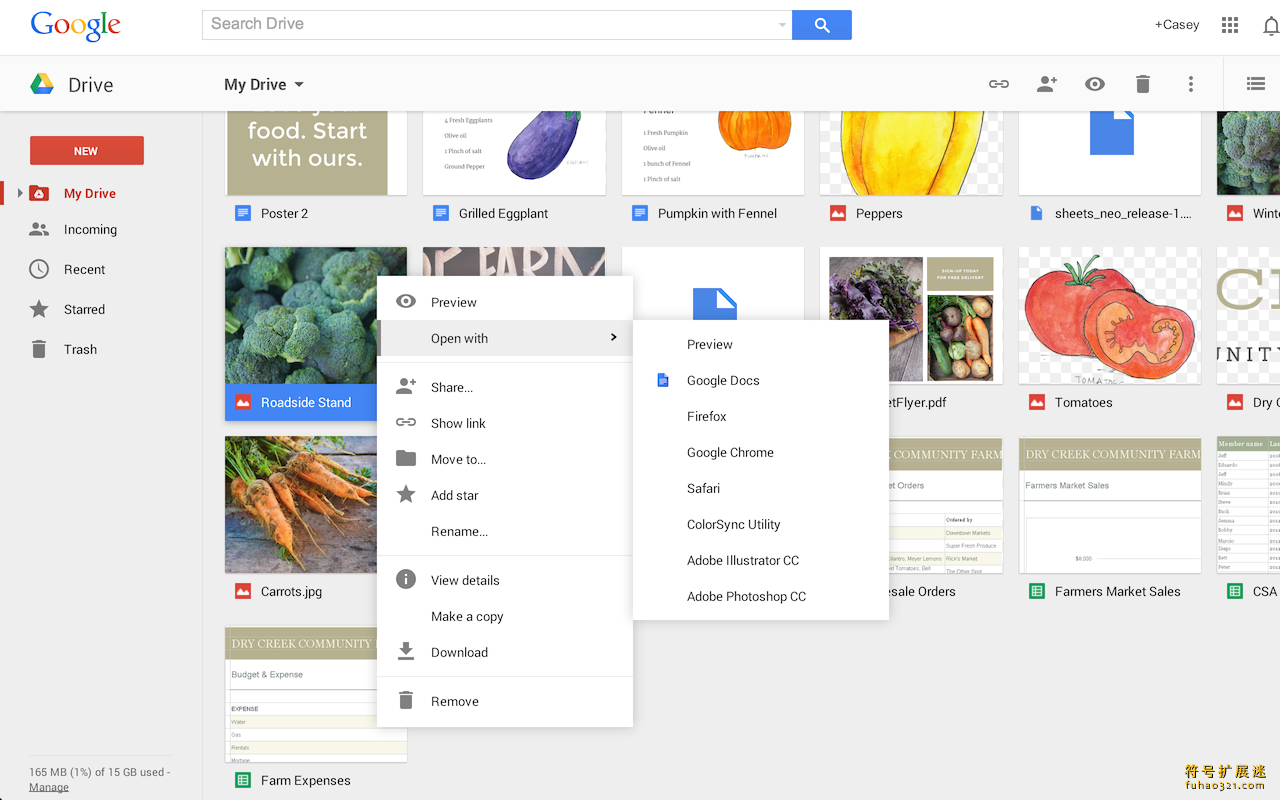Image resolution: width=1280 pixels, height=800 pixels.
Task: Select the Carrots photo thumbnail
Action: pyautogui.click(x=300, y=504)
